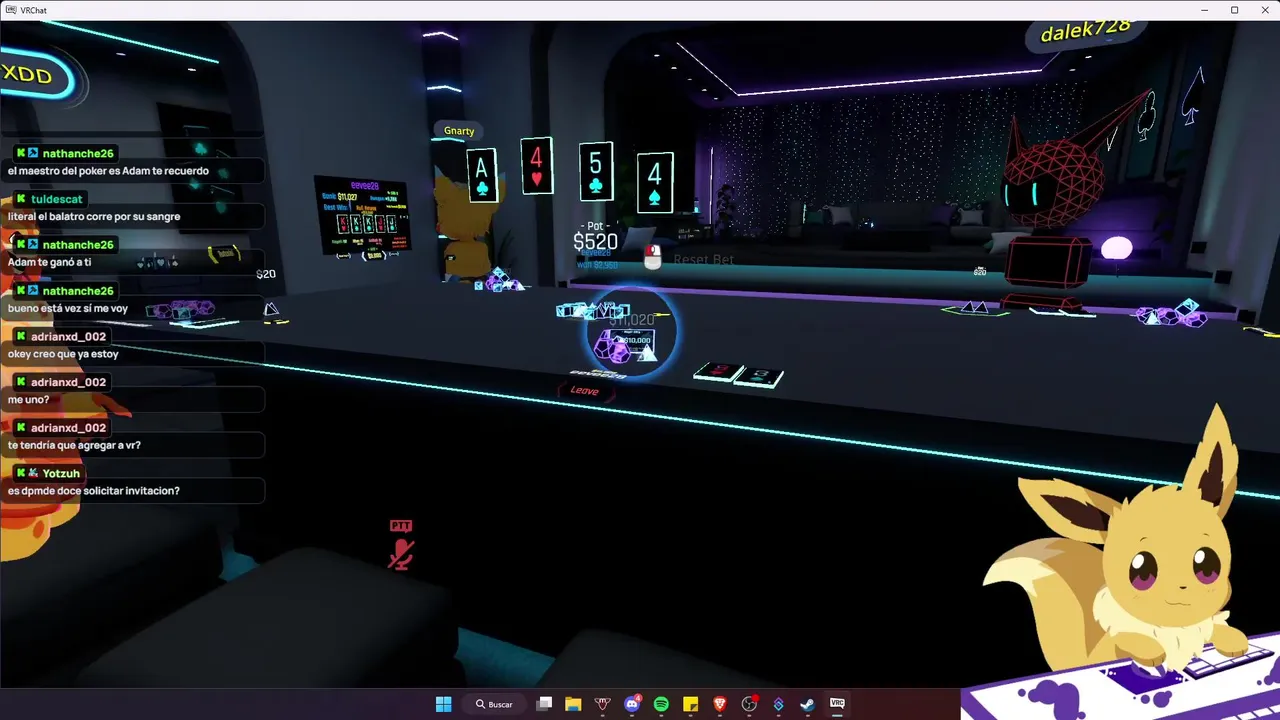This screenshot has width=1280, height=720.
Task: Select the 5 of clubs community card
Action: [x=596, y=171]
